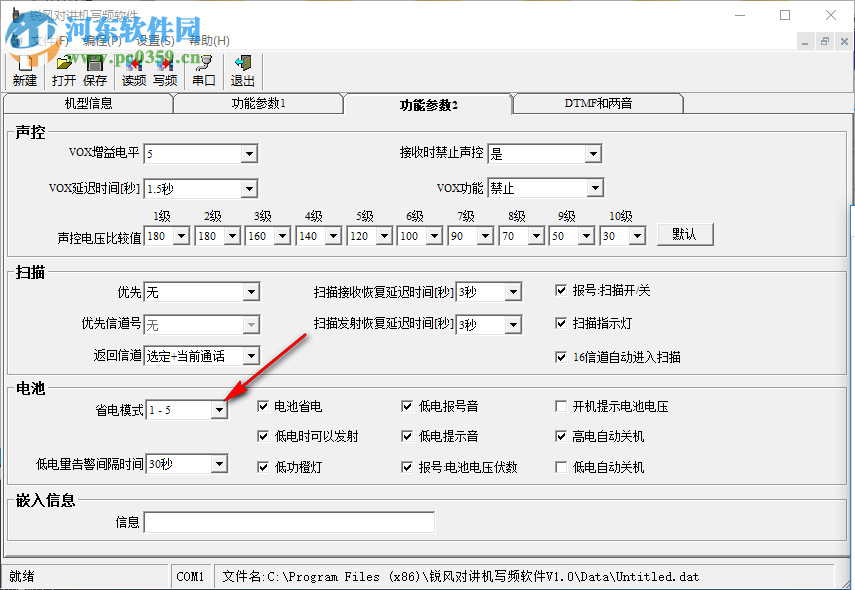This screenshot has width=855, height=590.
Task: Uncheck the 电池省电 checkbox
Action: coord(263,406)
